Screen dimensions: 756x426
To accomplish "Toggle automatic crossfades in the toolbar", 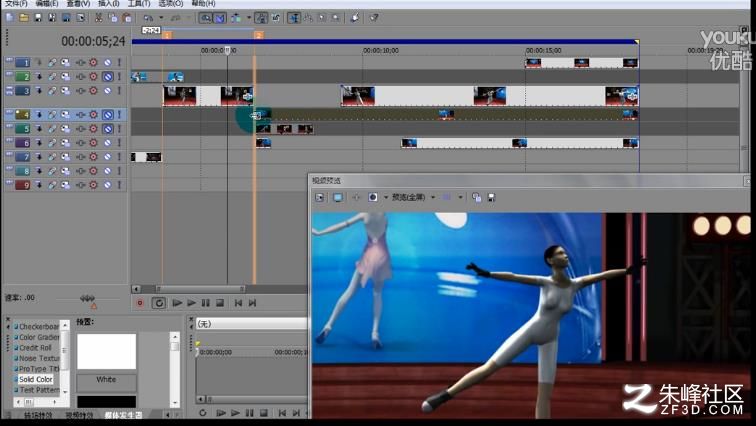I will pos(220,18).
